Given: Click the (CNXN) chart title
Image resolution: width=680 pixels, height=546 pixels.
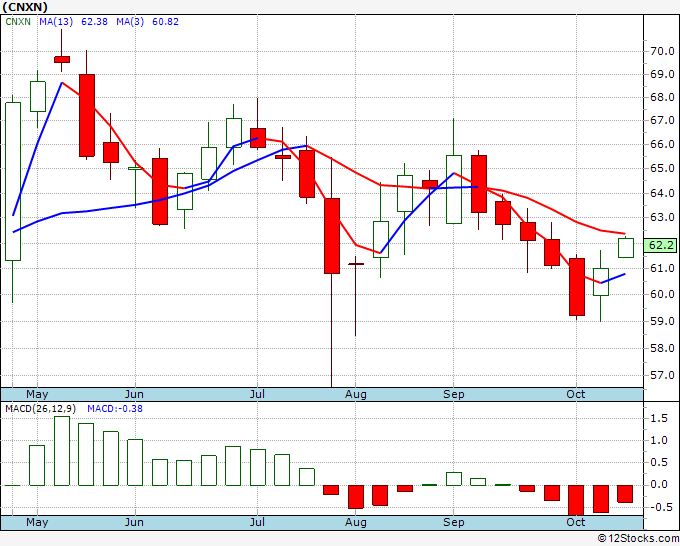Looking at the screenshot, I should [x=25, y=7].
